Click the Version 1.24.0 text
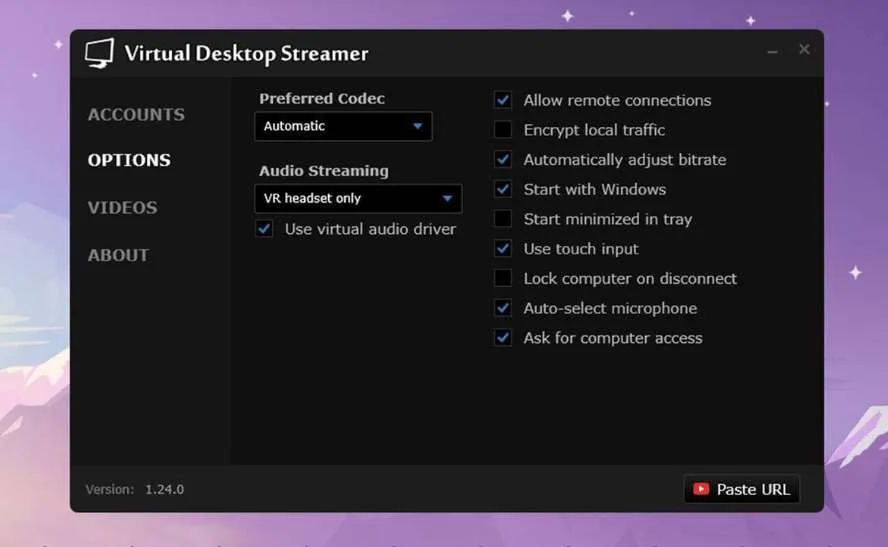The width and height of the screenshot is (888, 547). (x=135, y=489)
